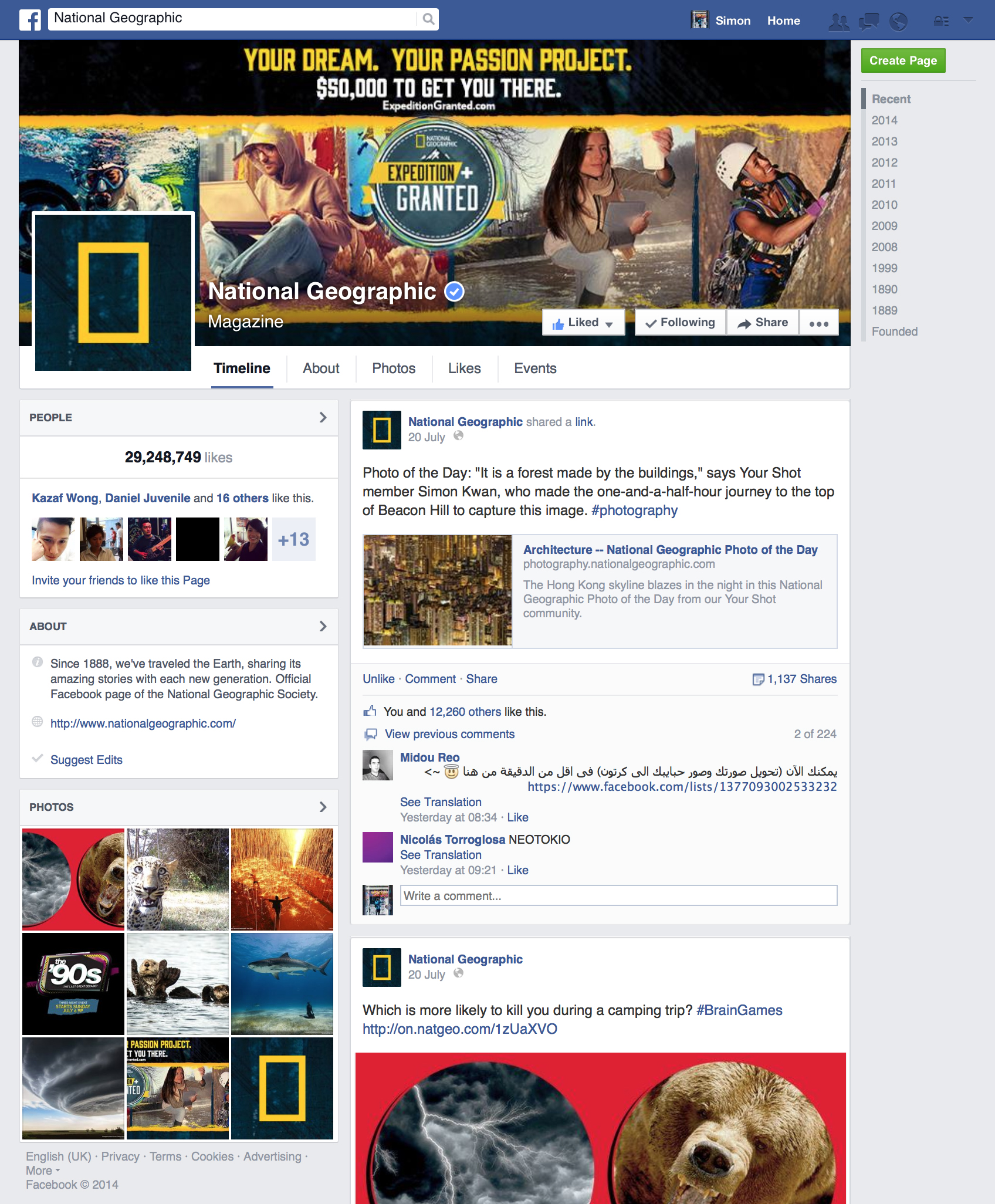This screenshot has width=995, height=1204.
Task: Expand the More footer dropdown
Action: pos(43,1171)
